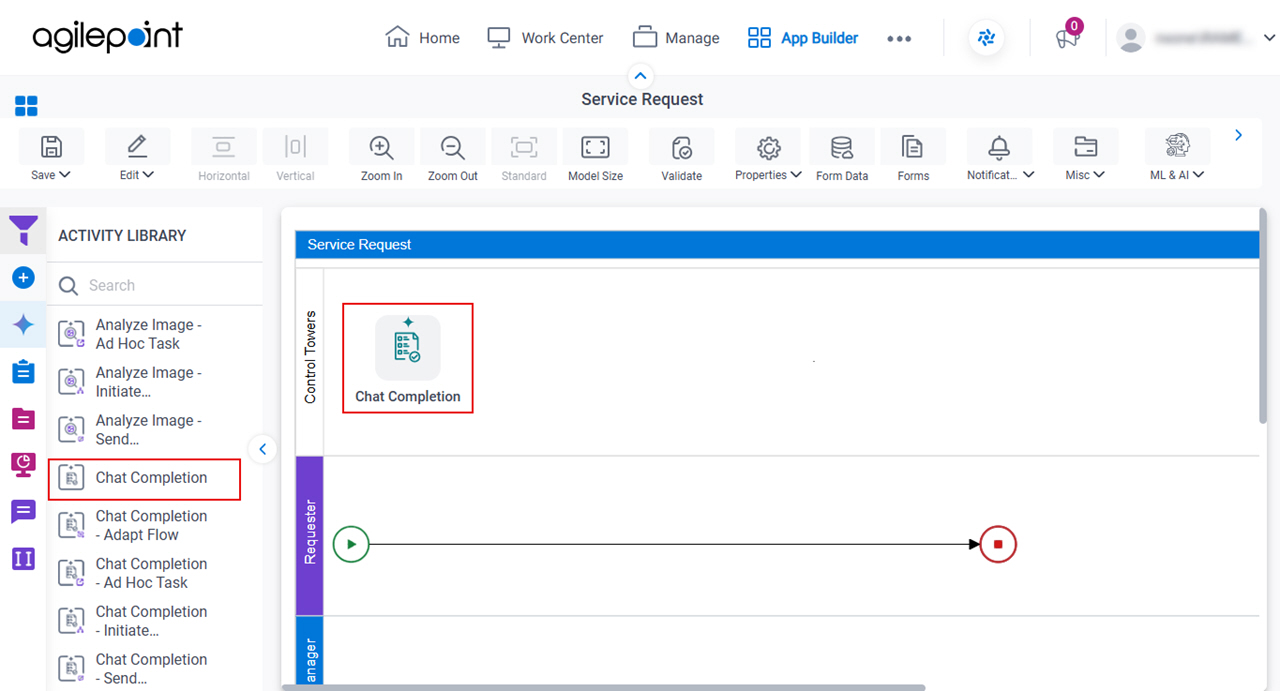1280x691 pixels.
Task: Open the Properties gear icon
Action: pos(768,148)
